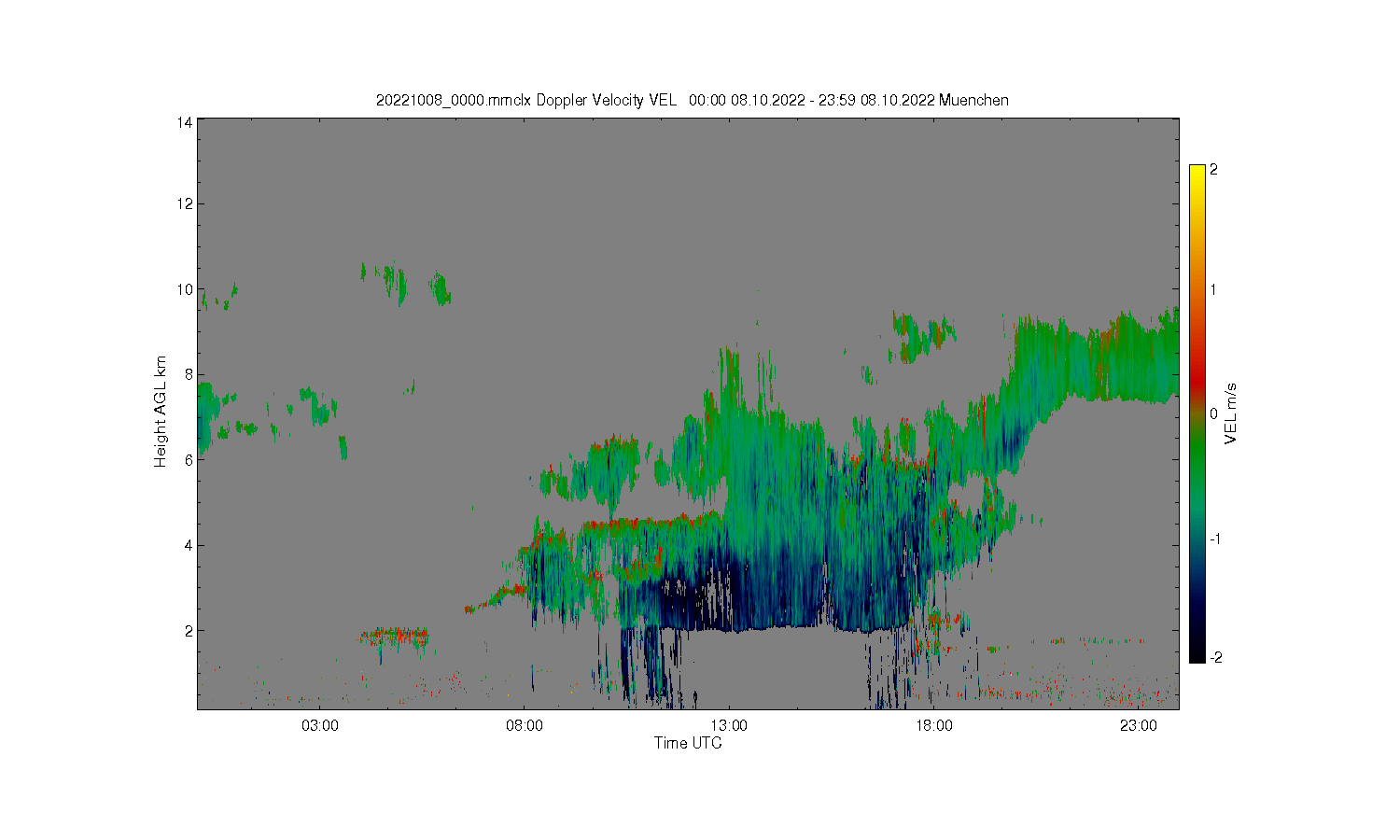Click the red zone of the velocity colorbar
Viewport: 1400px width, 840px height.
point(1197,378)
